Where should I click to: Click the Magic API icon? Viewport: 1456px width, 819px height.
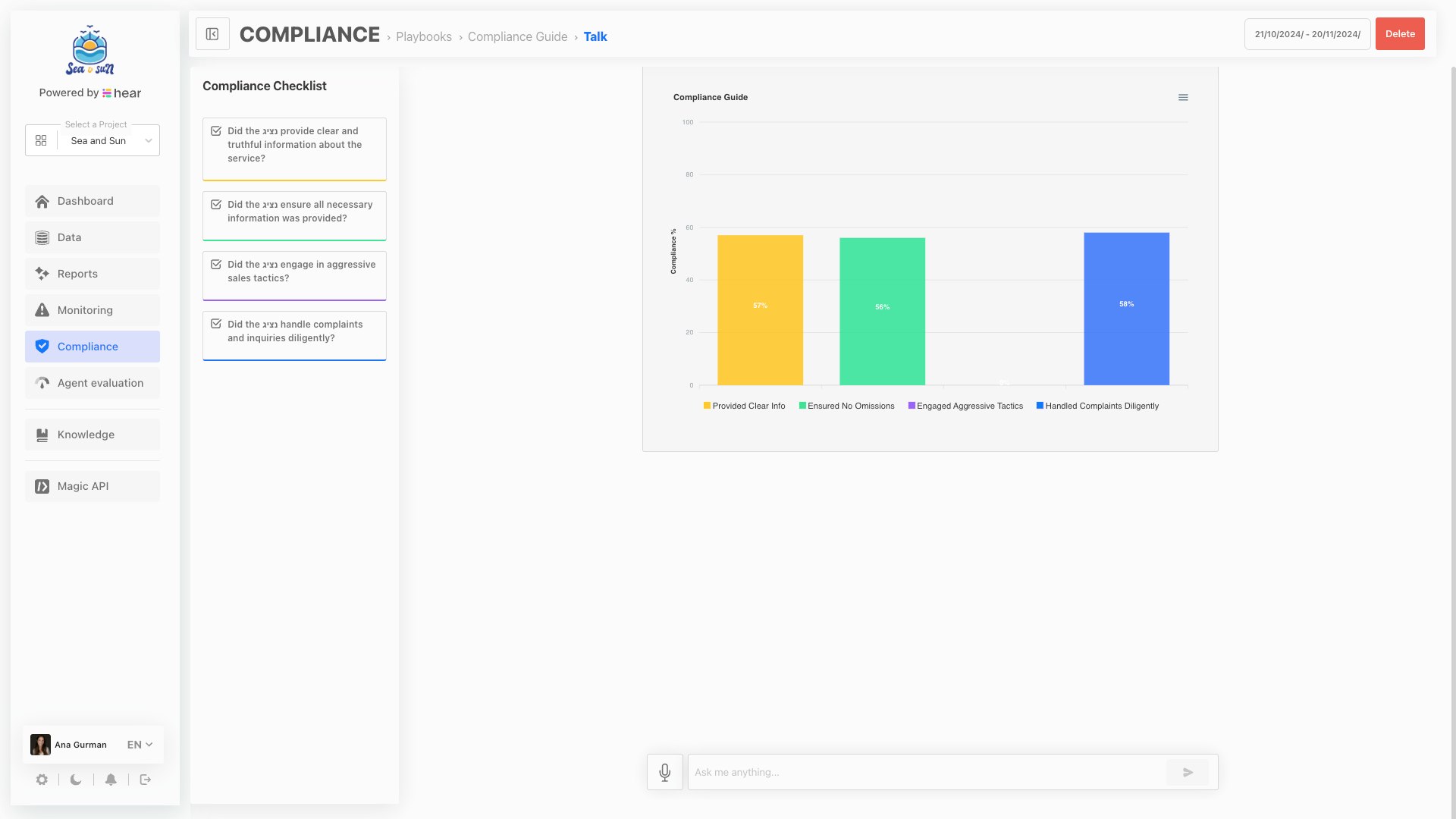(42, 486)
